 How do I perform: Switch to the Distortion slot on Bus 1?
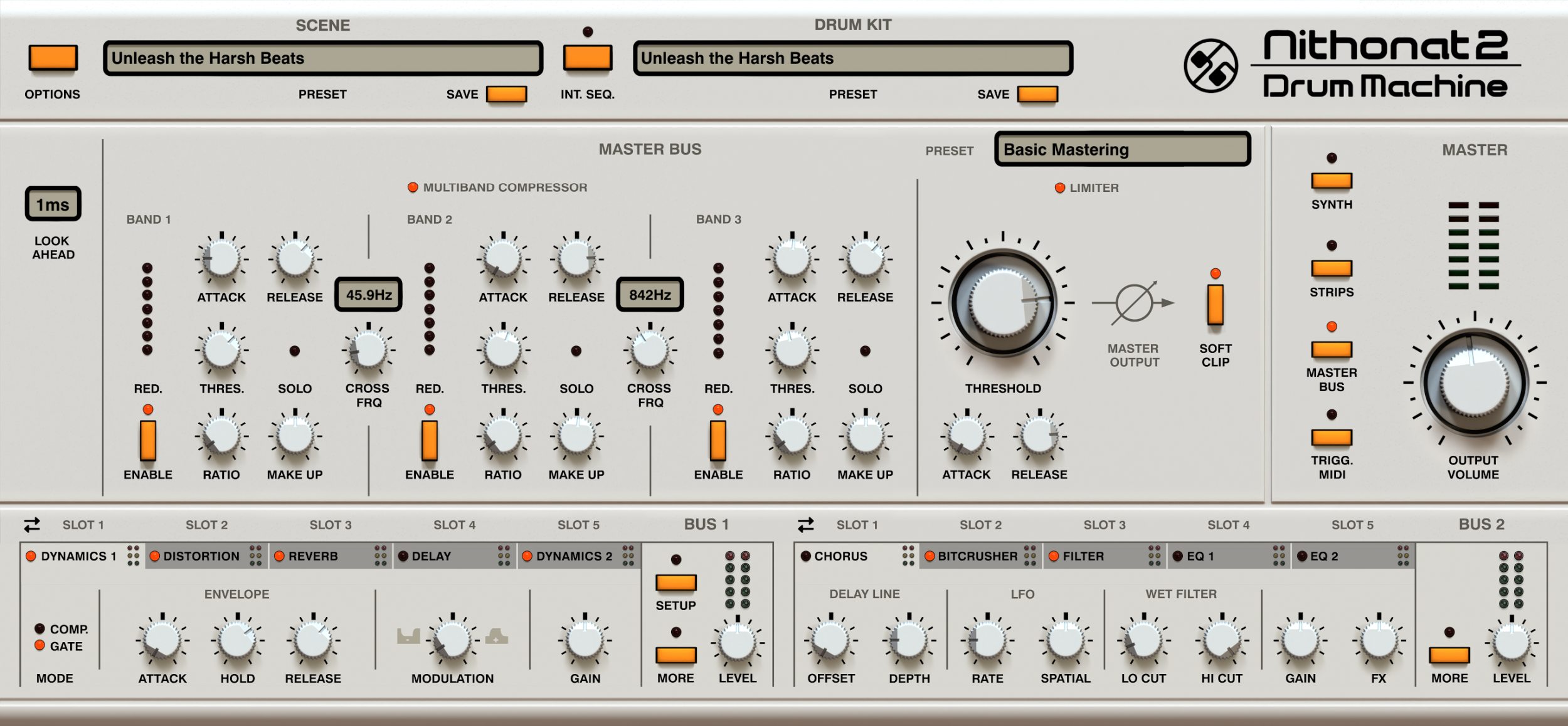pos(199,556)
